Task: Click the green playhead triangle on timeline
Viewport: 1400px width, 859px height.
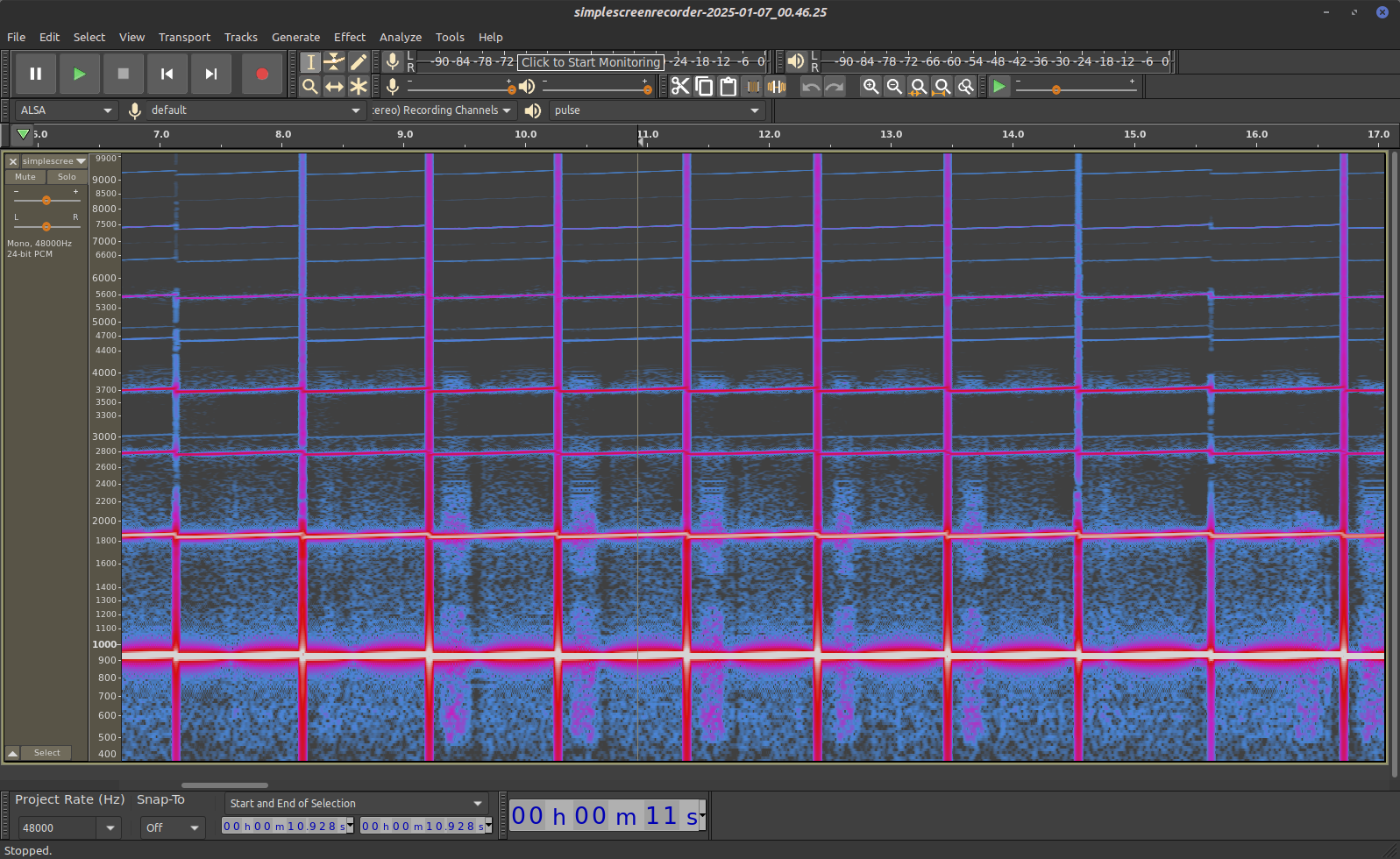Action: [x=24, y=134]
